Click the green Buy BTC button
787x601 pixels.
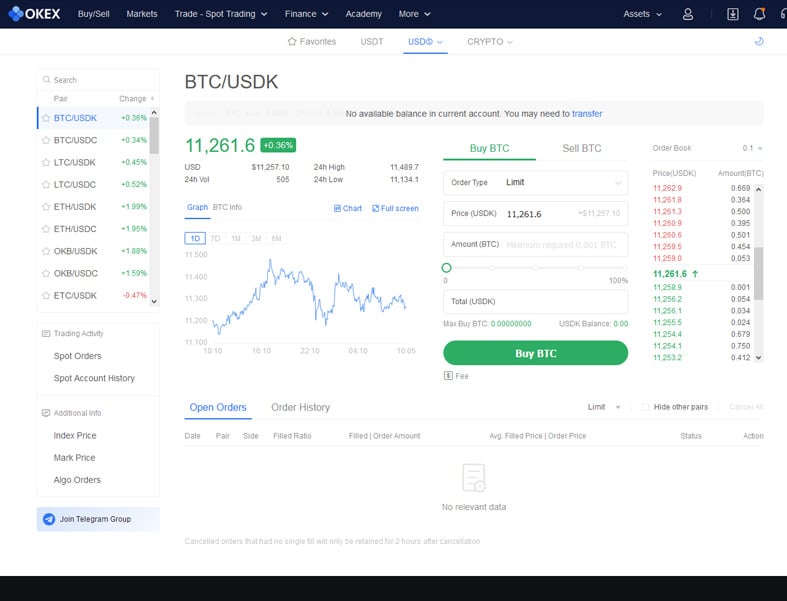(536, 353)
